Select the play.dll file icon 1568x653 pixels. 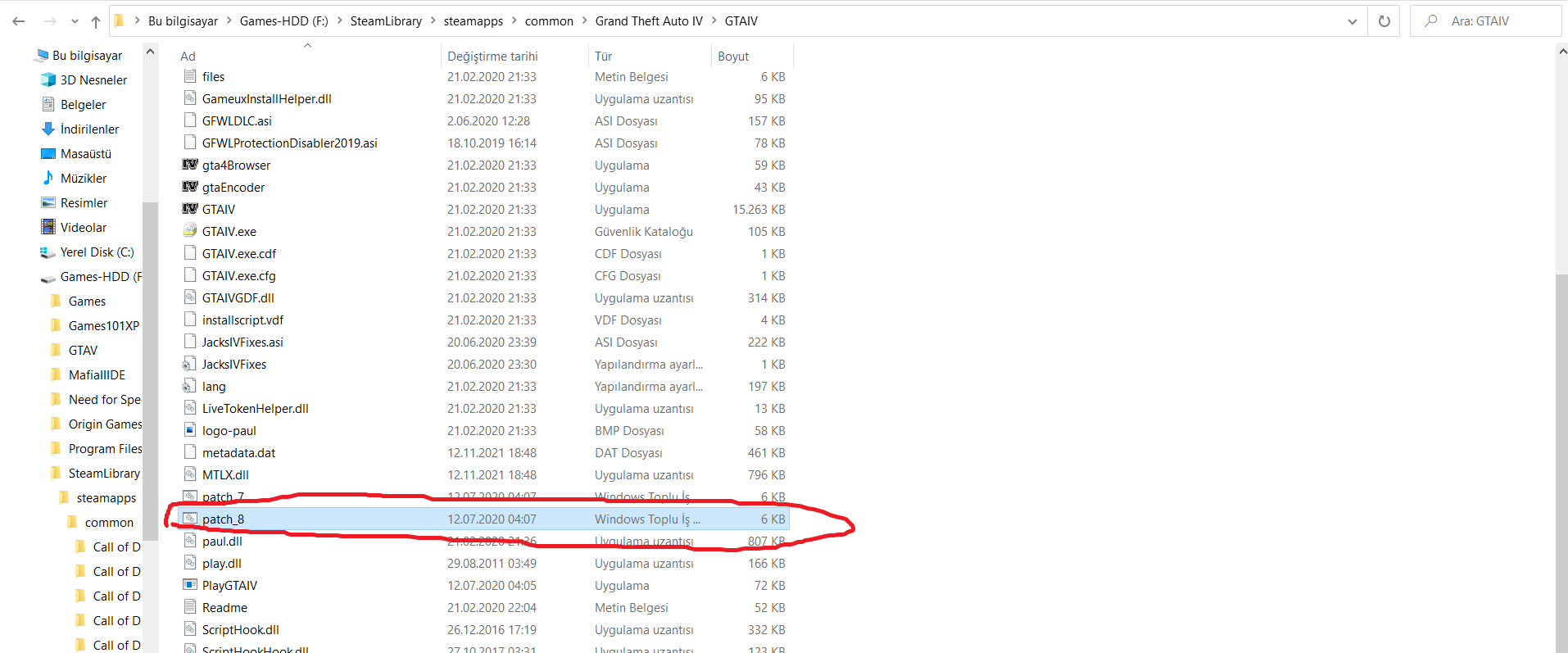click(x=190, y=563)
